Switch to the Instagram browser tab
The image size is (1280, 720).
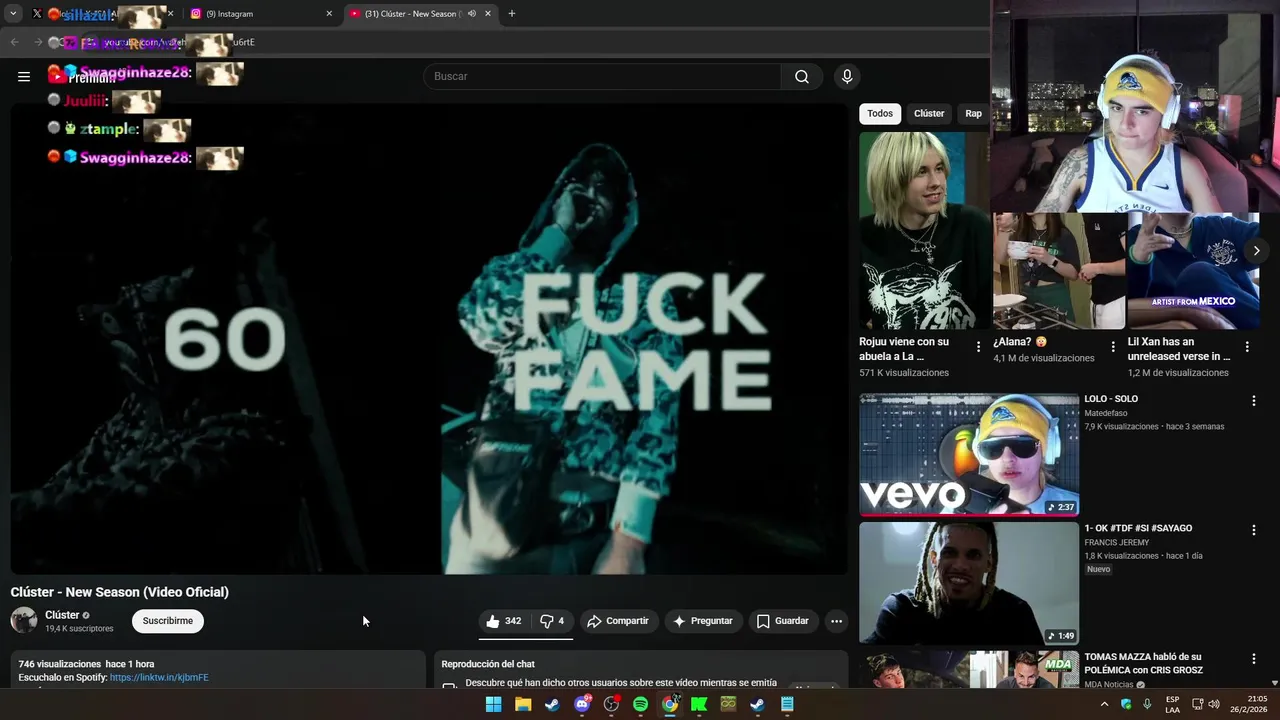(258, 14)
